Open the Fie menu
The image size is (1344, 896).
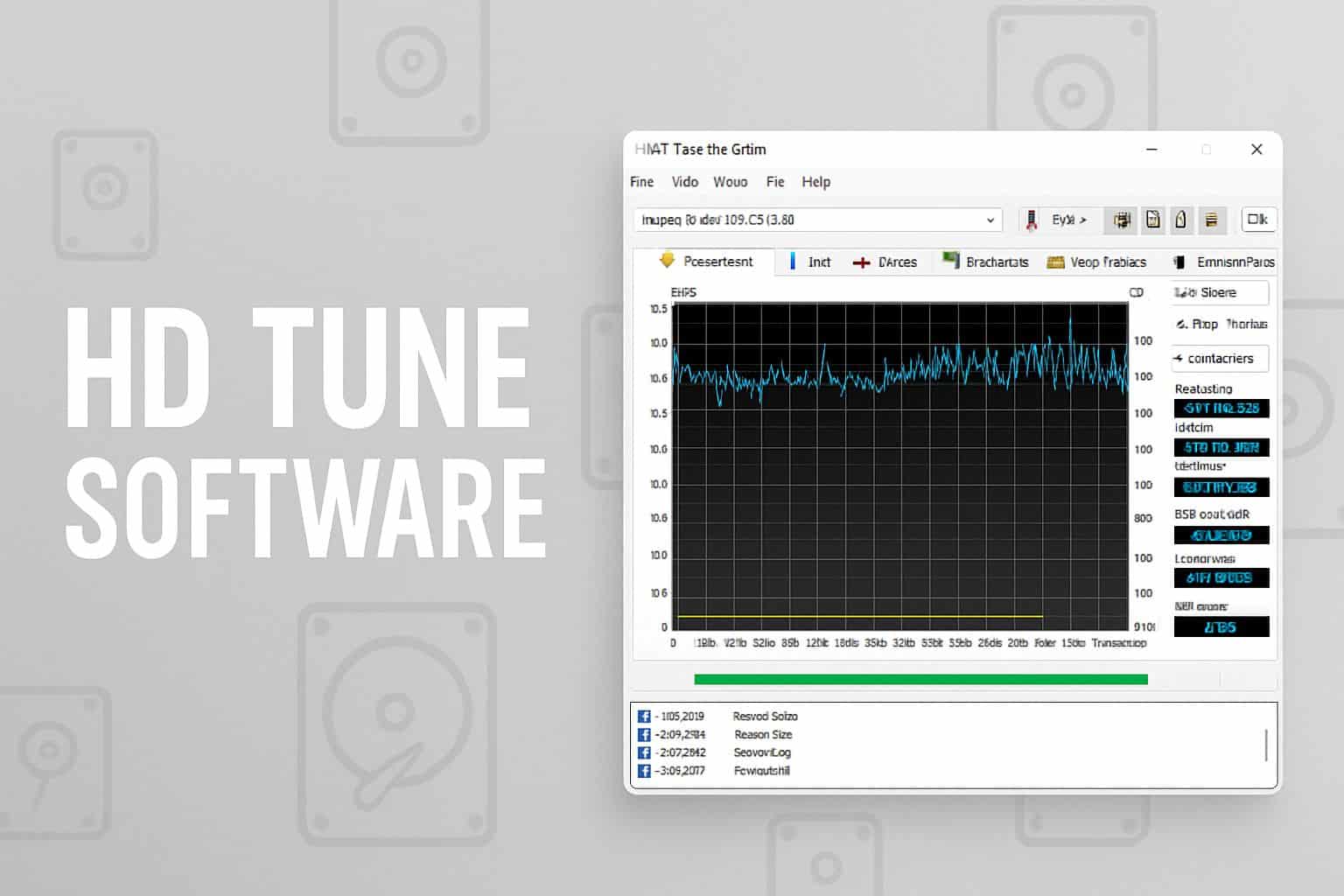click(775, 182)
